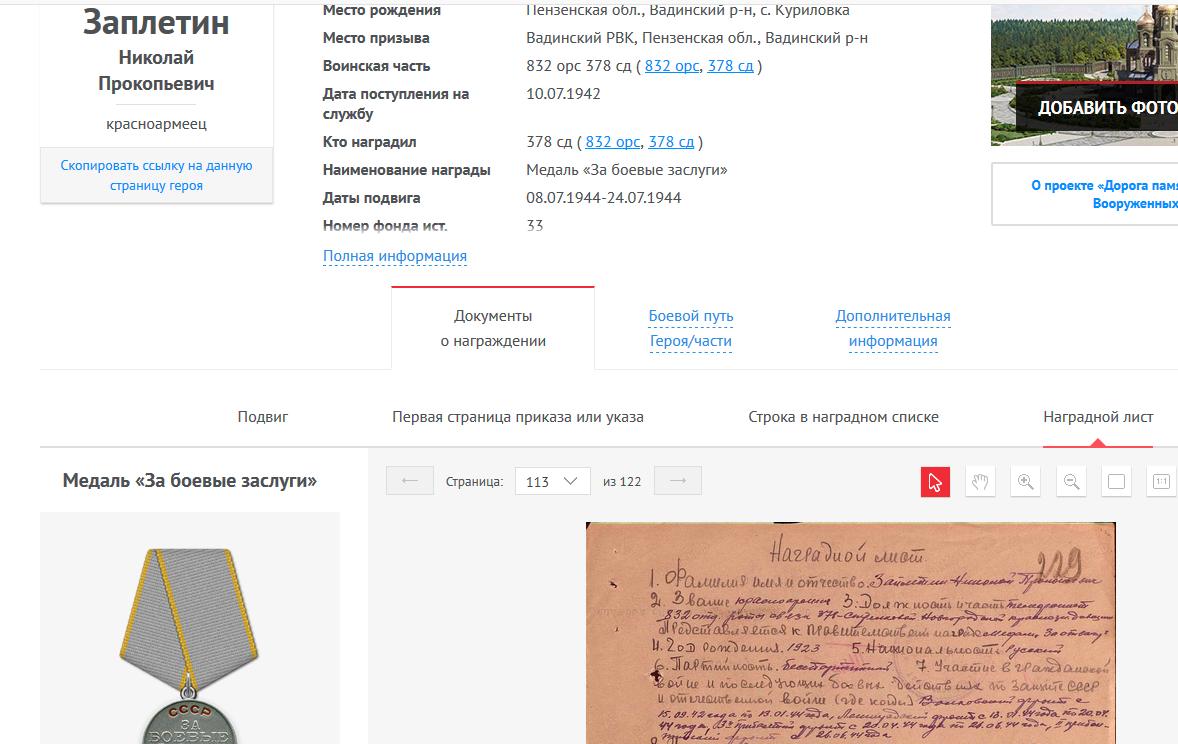
Task: Zoom out of the document image
Action: pyautogui.click(x=1071, y=482)
